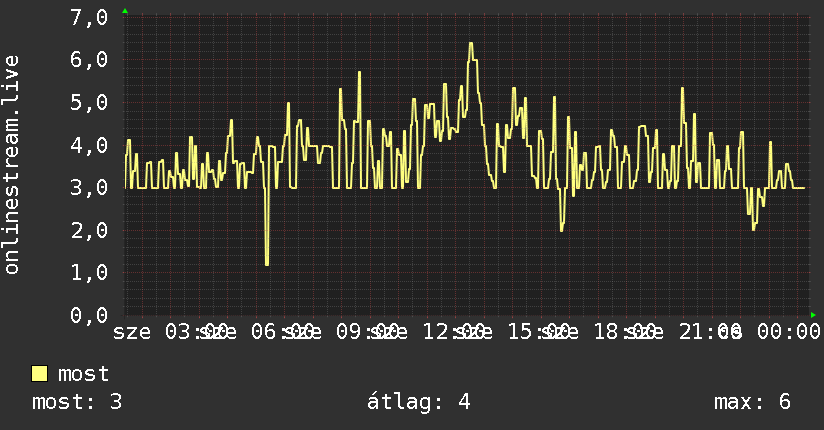The height and width of the screenshot is (430, 824).
Task: Click the green arrow atop the y-axis
Action: 125,11
